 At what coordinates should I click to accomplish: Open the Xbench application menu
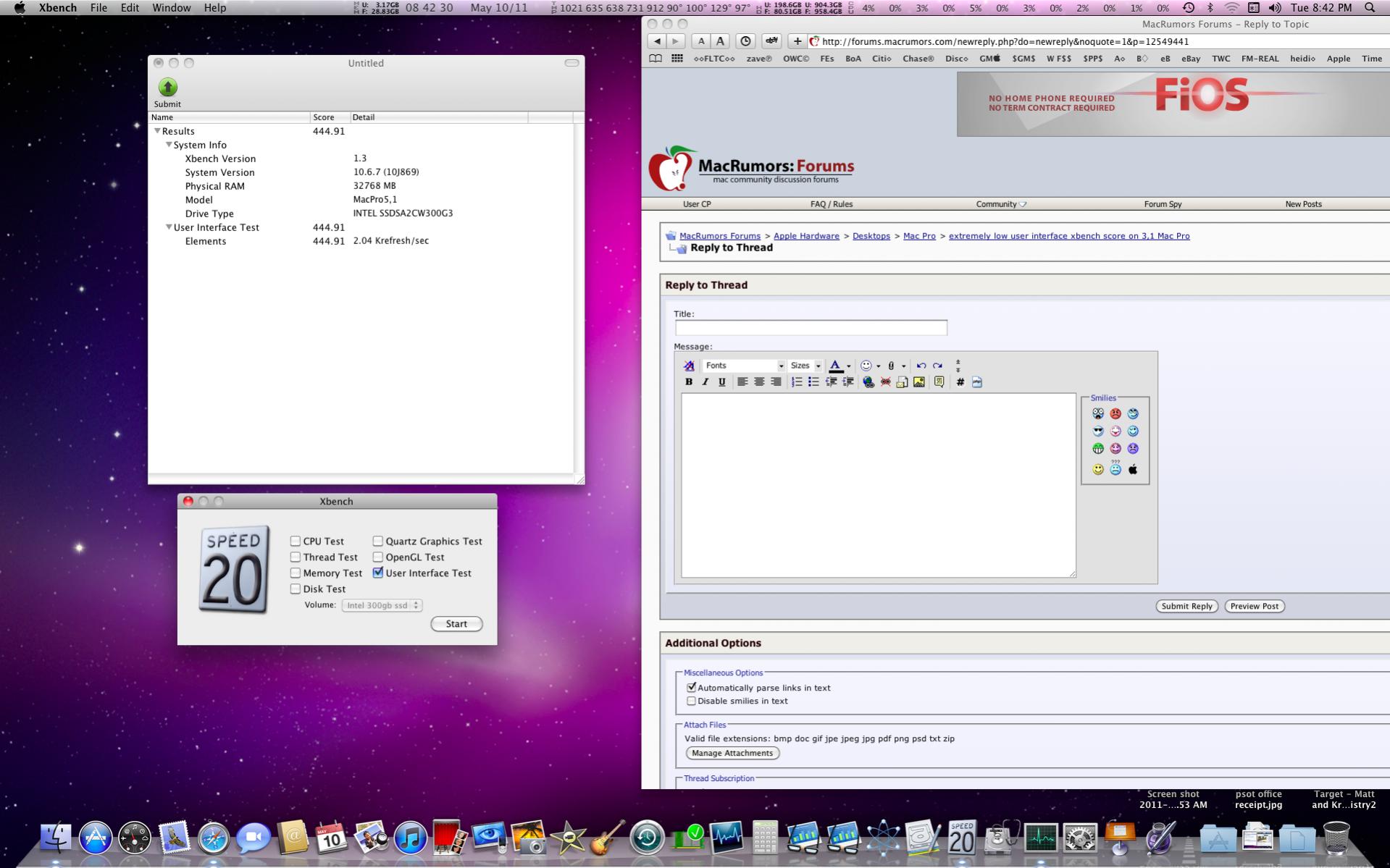pyautogui.click(x=57, y=7)
